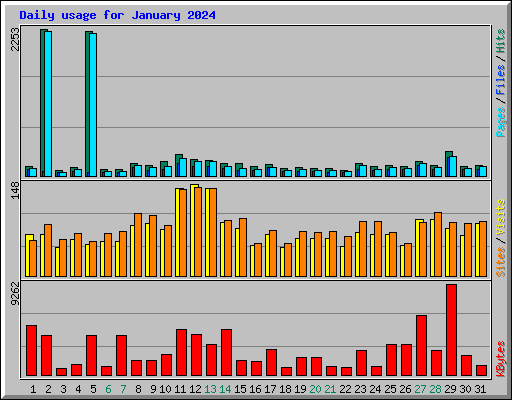Select day 24 on the x-axis
The image size is (512, 400).
point(375,389)
